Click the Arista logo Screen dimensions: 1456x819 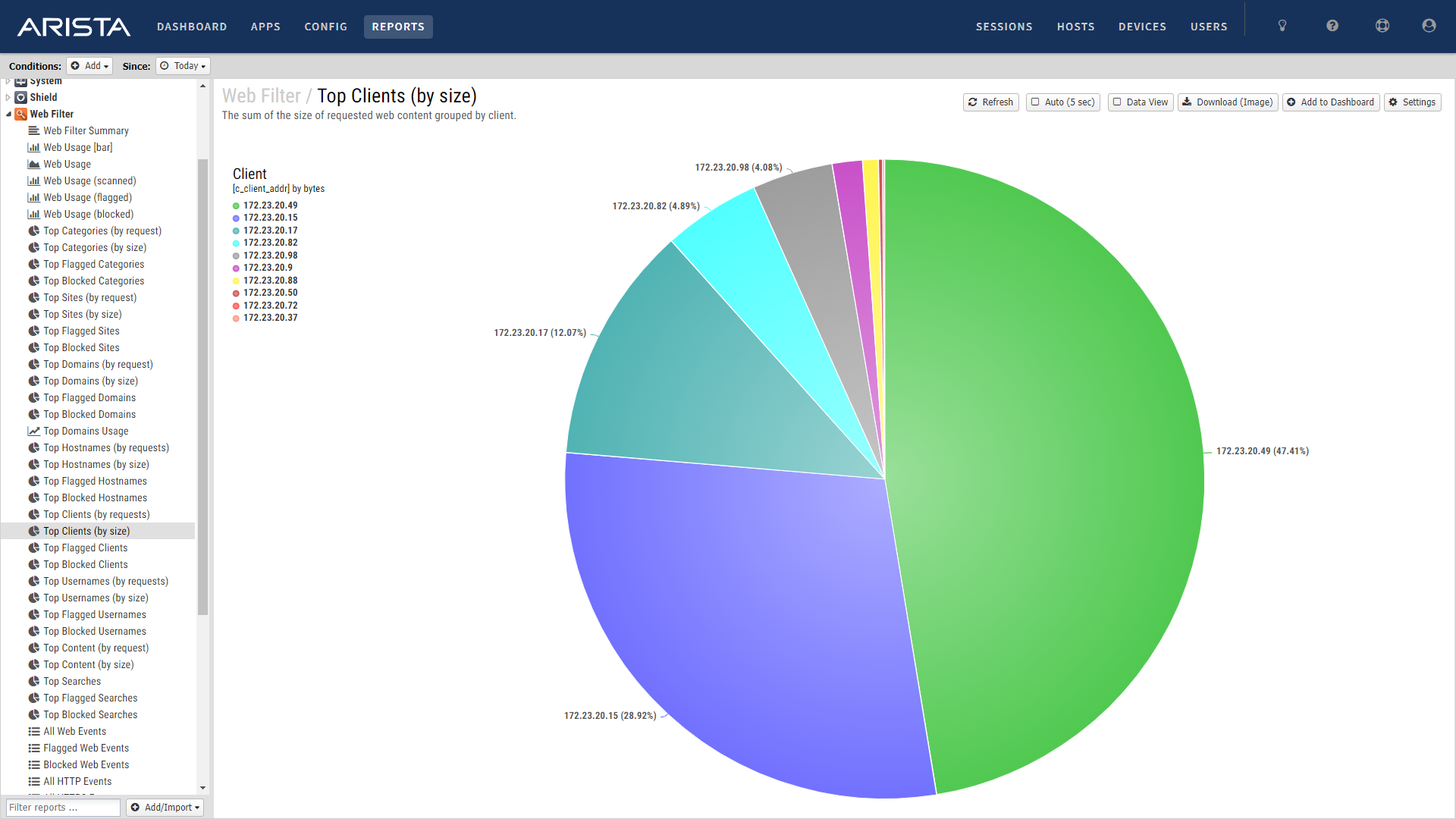74,27
